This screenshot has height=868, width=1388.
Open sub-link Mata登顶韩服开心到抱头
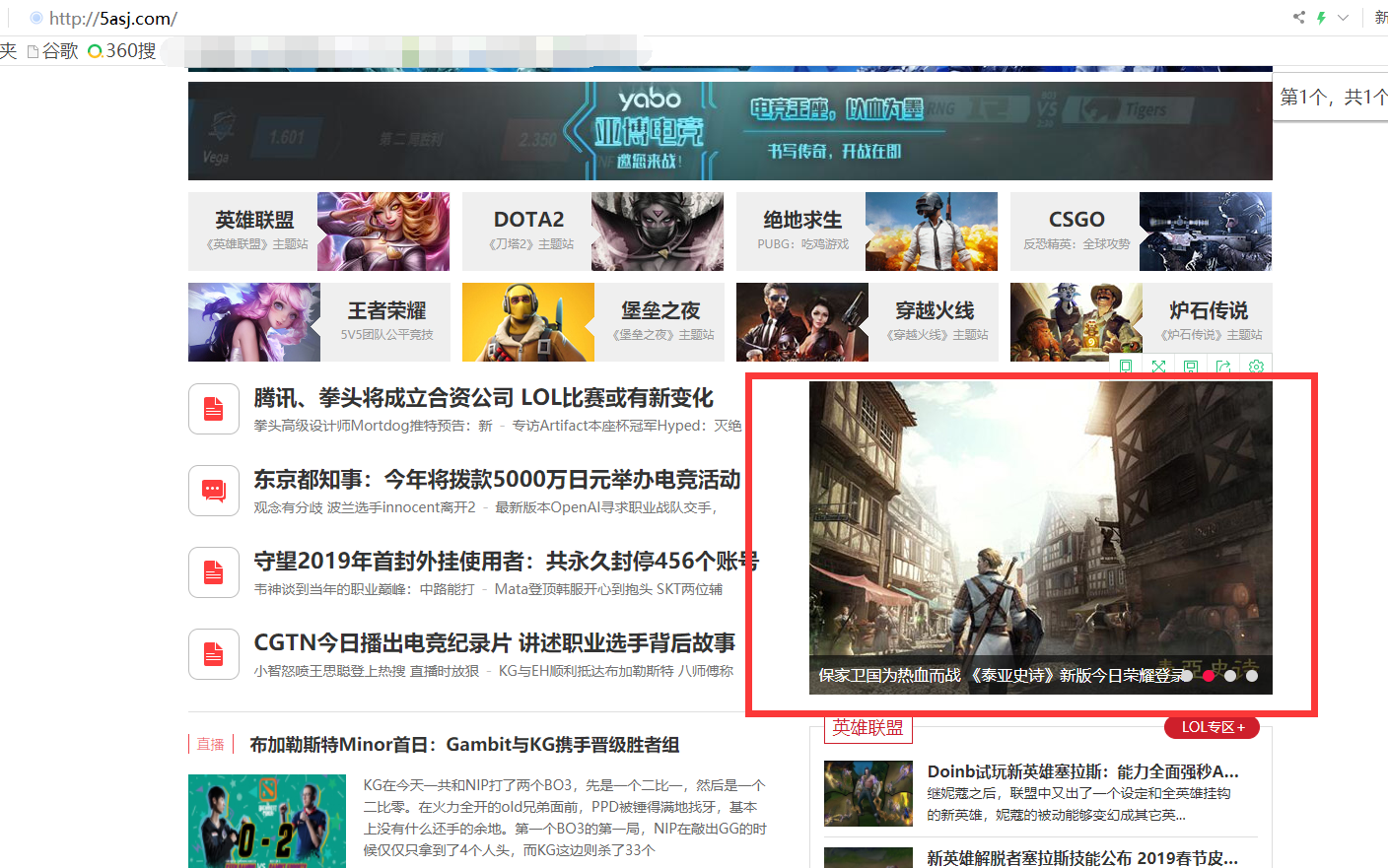(x=608, y=589)
